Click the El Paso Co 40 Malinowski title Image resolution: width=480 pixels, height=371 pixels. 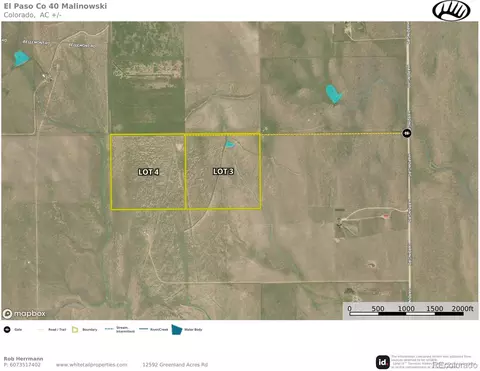click(55, 6)
